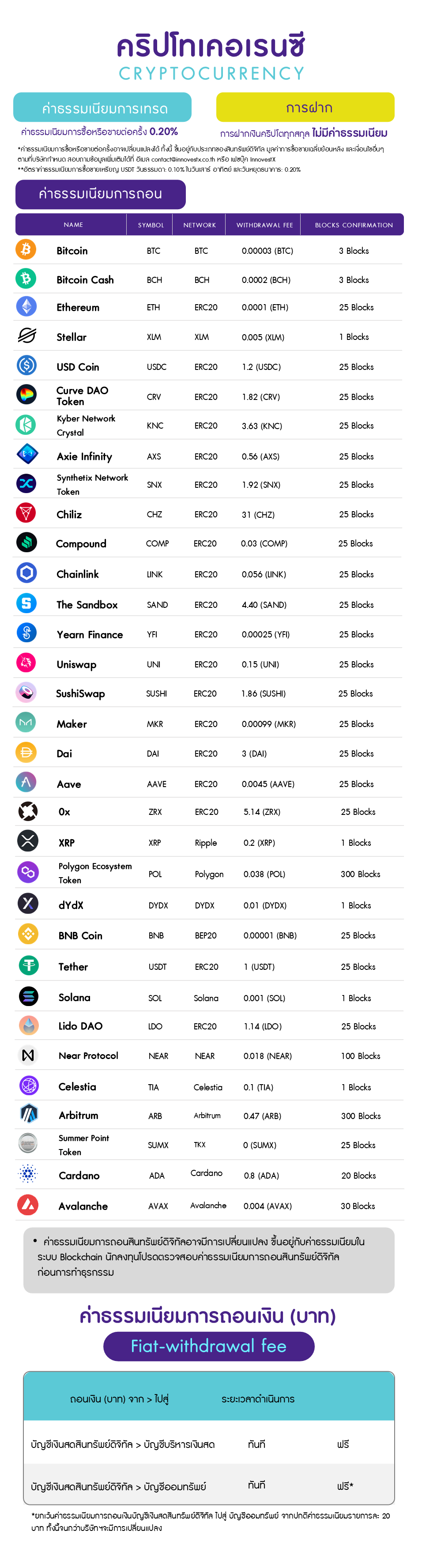Click the BNB Coin icon
The height and width of the screenshot is (1568, 422).
28,934
